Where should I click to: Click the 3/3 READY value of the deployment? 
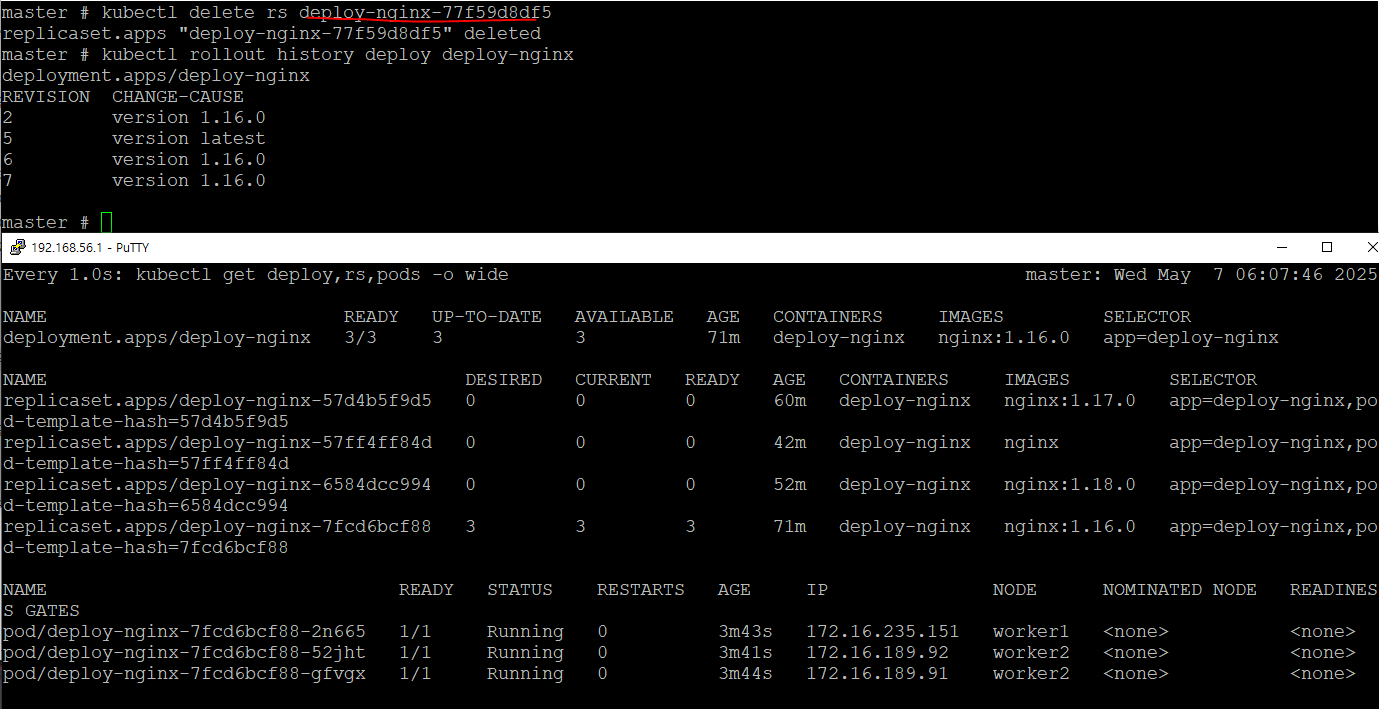point(360,337)
